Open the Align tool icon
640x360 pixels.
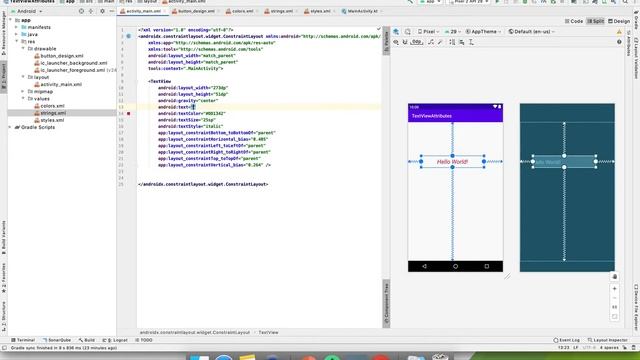[462, 42]
